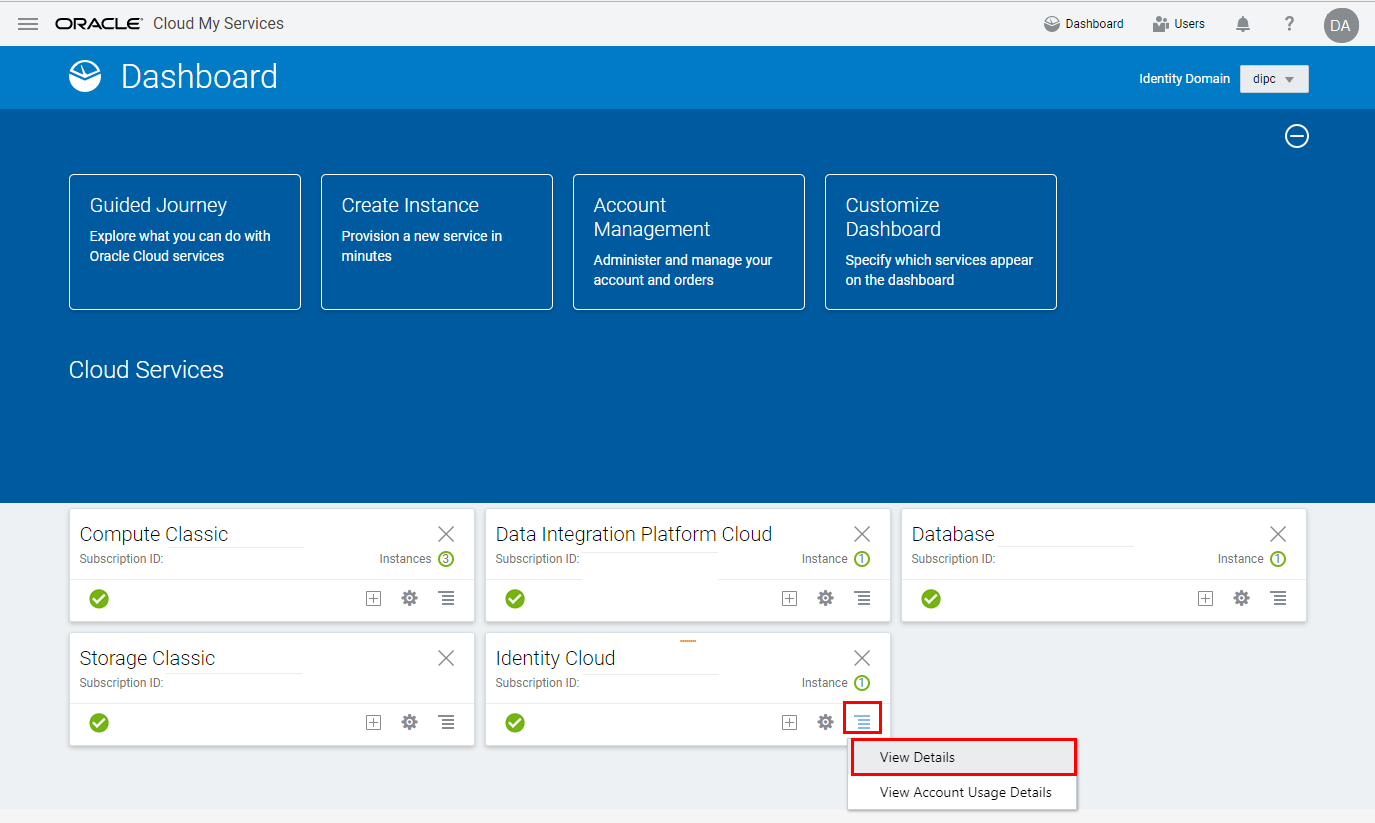Choose View Account Usage Details
1375x823 pixels.
coord(965,792)
